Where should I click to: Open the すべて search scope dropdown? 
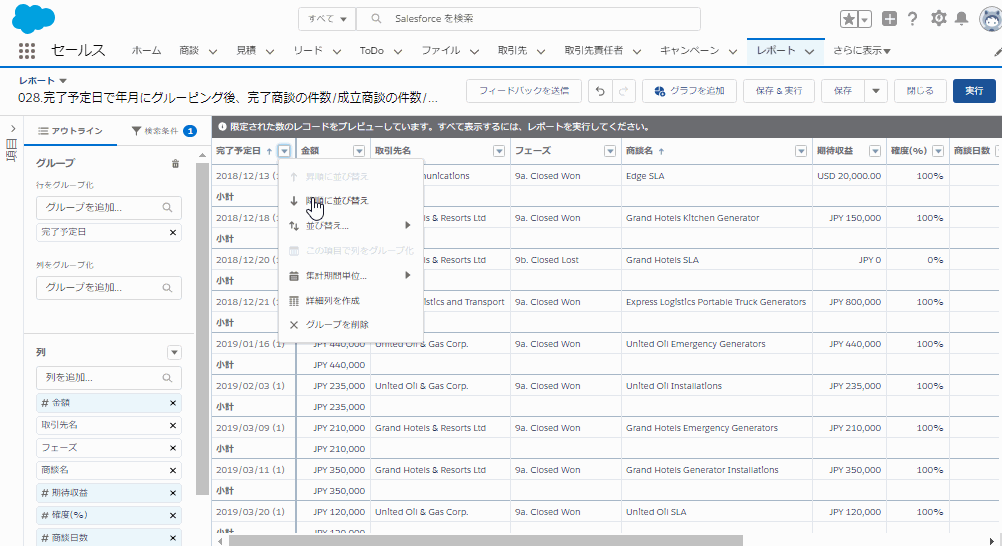327,19
